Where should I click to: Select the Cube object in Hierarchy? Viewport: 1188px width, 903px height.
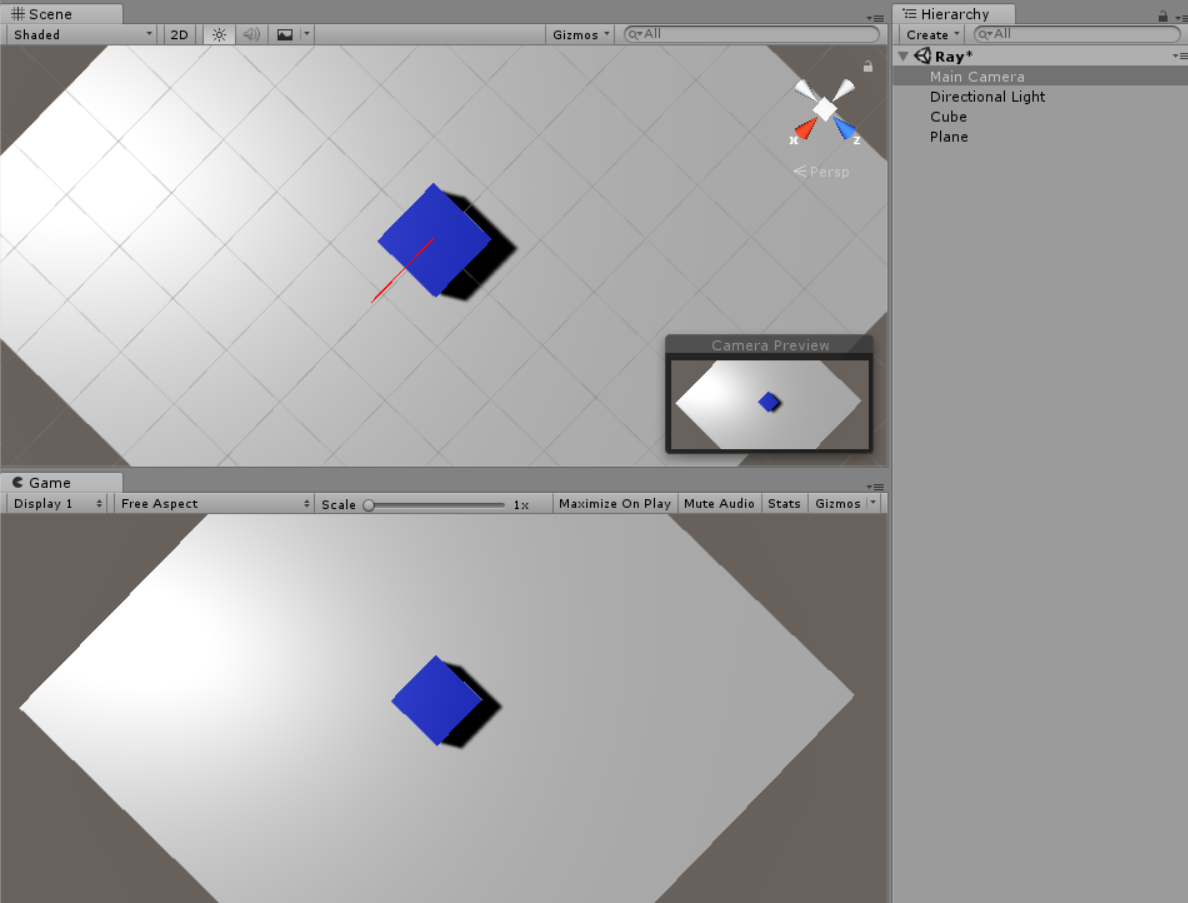click(x=948, y=117)
